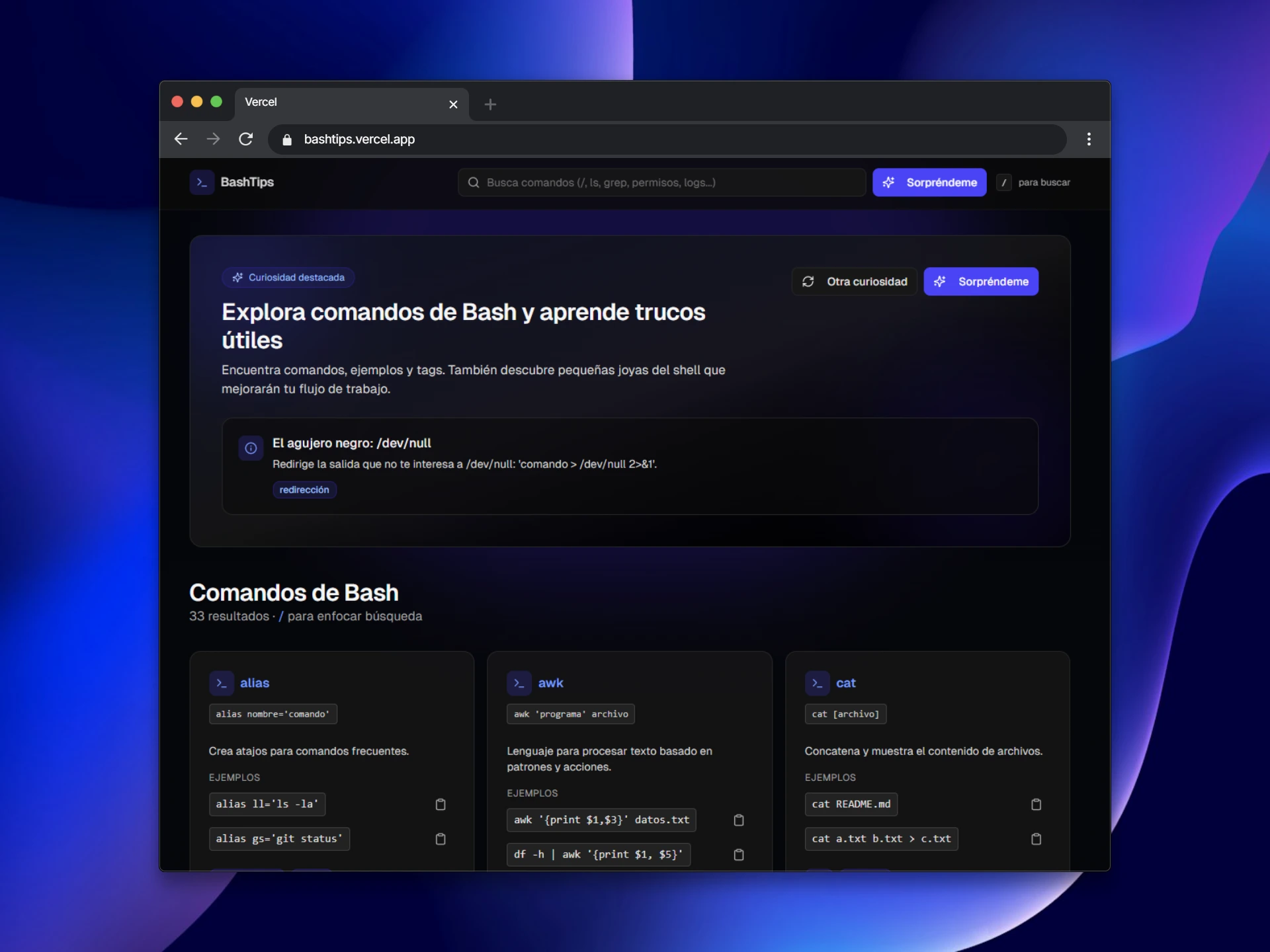Copy the "awk '{print $1,$3}' datos.txt" example

pyautogui.click(x=739, y=820)
